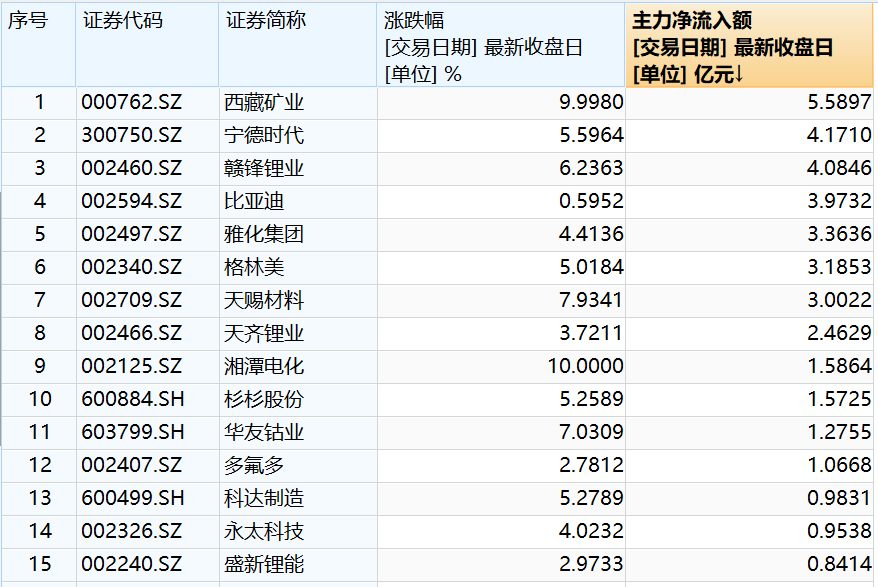Viewport: 878px width, 587px height.
Task: Select 涨跌幅 value 2.9733
Action: [591, 565]
